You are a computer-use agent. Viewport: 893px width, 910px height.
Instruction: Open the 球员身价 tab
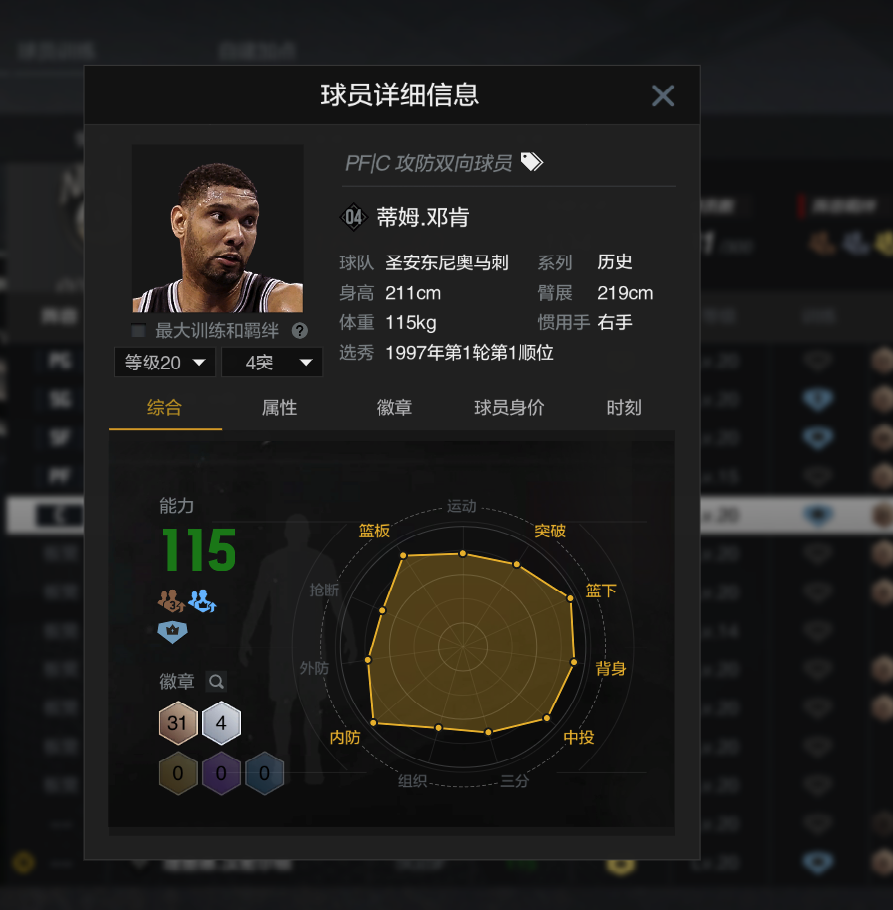pos(509,408)
